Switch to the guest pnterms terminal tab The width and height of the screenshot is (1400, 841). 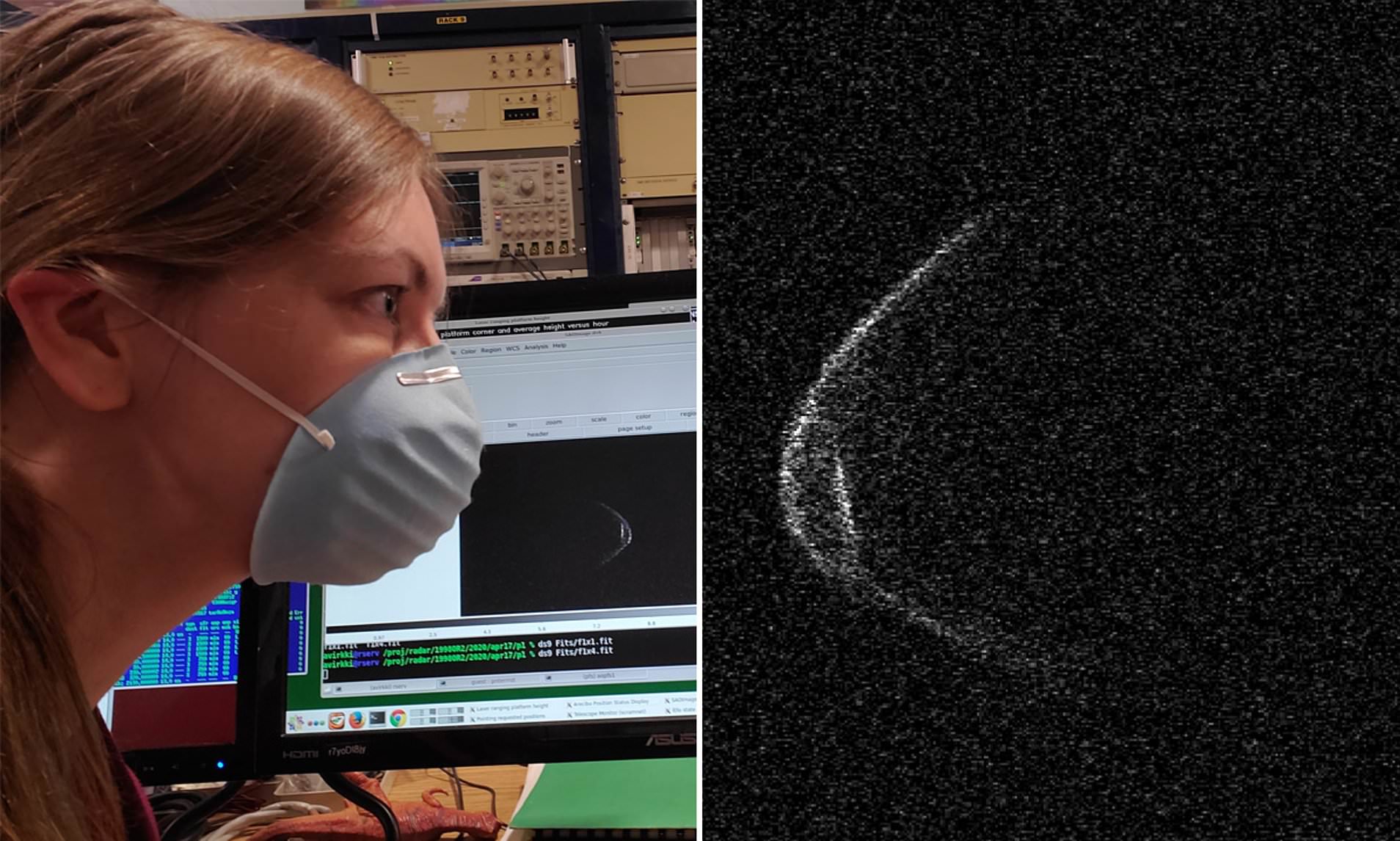[492, 680]
